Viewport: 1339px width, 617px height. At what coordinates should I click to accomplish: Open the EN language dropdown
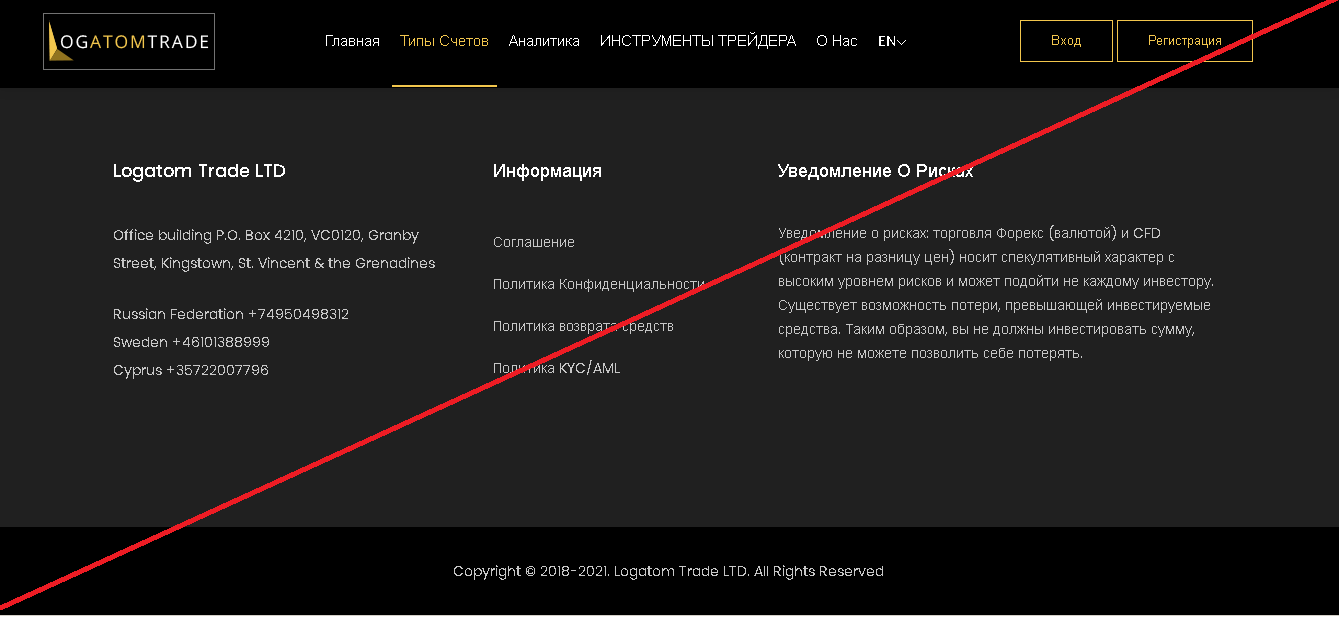(x=891, y=42)
